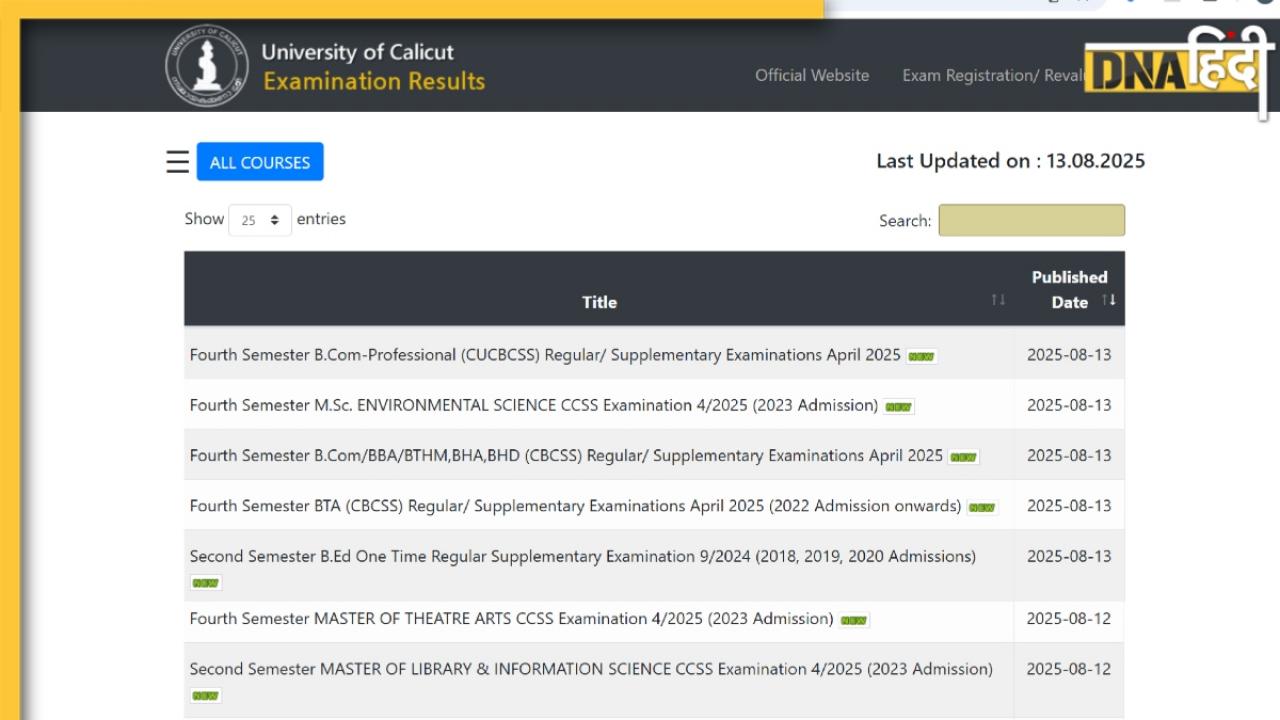Viewport: 1280px width, 720px height.
Task: Click the date for the B.Com-Professional row
Action: click(x=1069, y=355)
